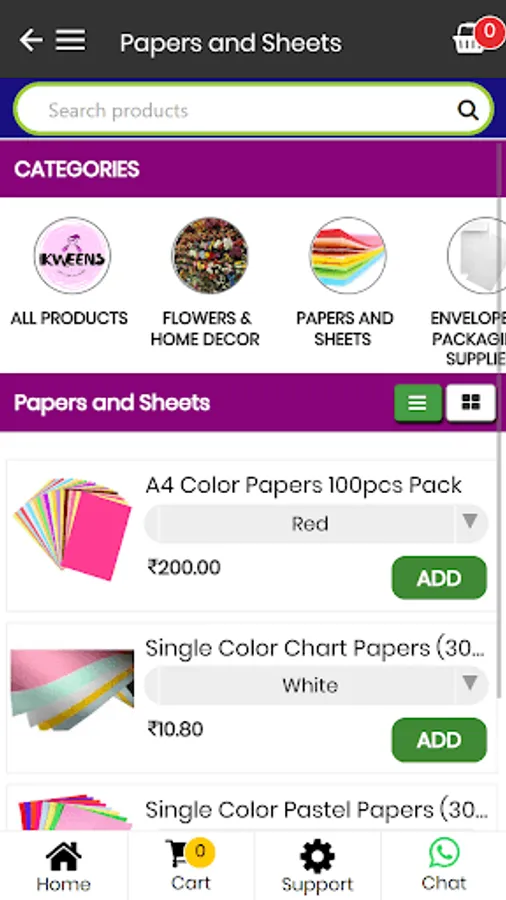This screenshot has width=506, height=900.
Task: Select the All Products category icon
Action: 72,255
